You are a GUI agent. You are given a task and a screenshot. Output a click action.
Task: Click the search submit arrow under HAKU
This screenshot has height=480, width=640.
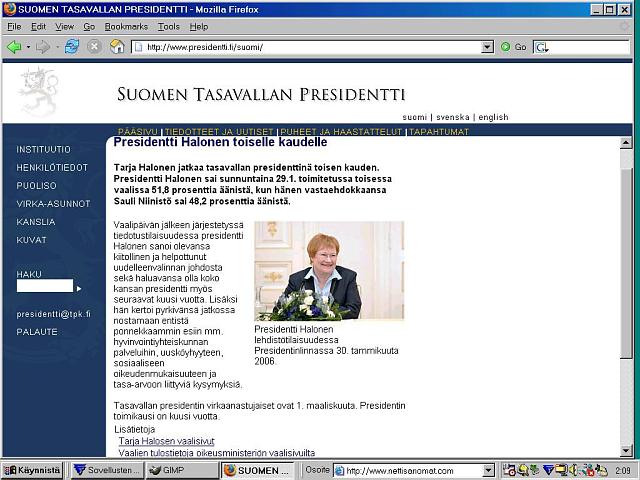(x=79, y=288)
